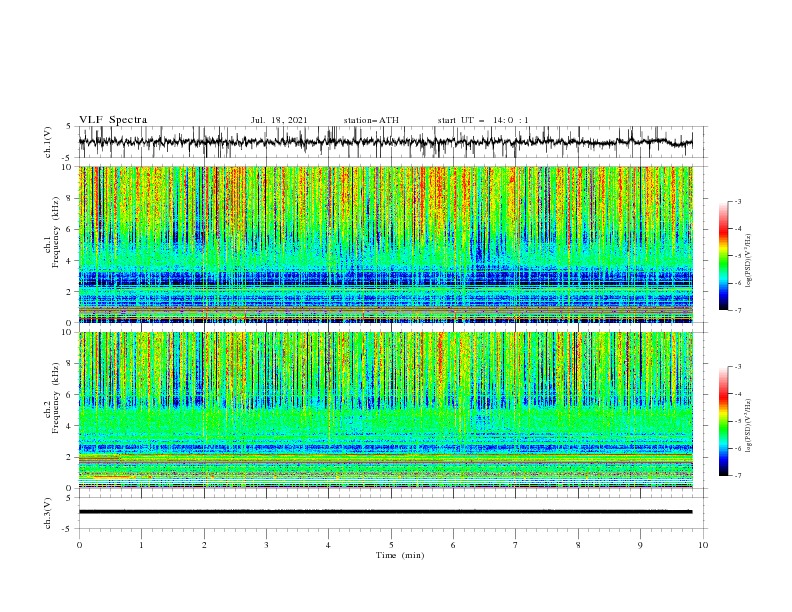Click the ch.1 spectrogram color bar
The image size is (792, 612).
(x=723, y=255)
